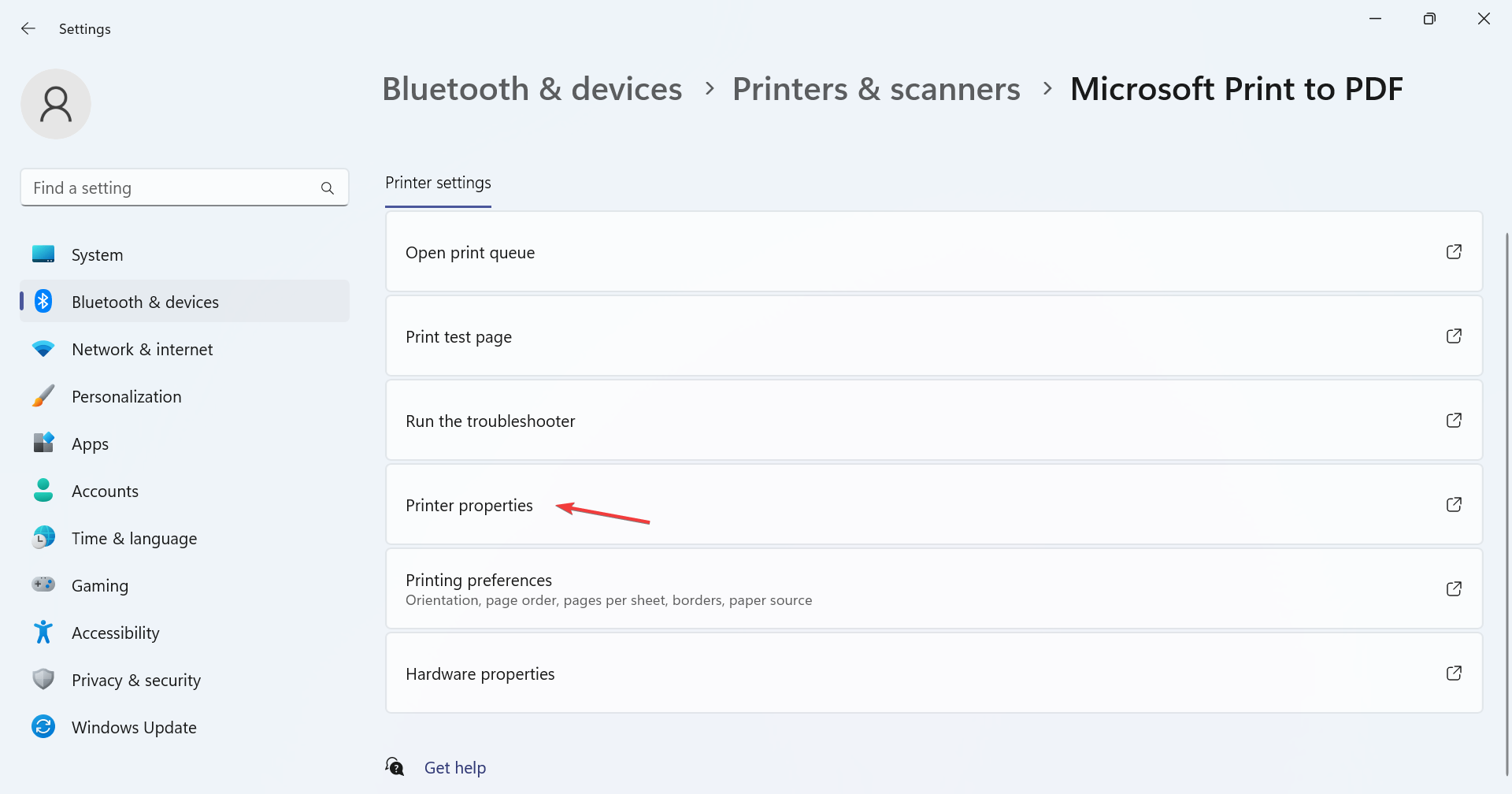Select the System icon in the sidebar
1512x794 pixels.
43,254
